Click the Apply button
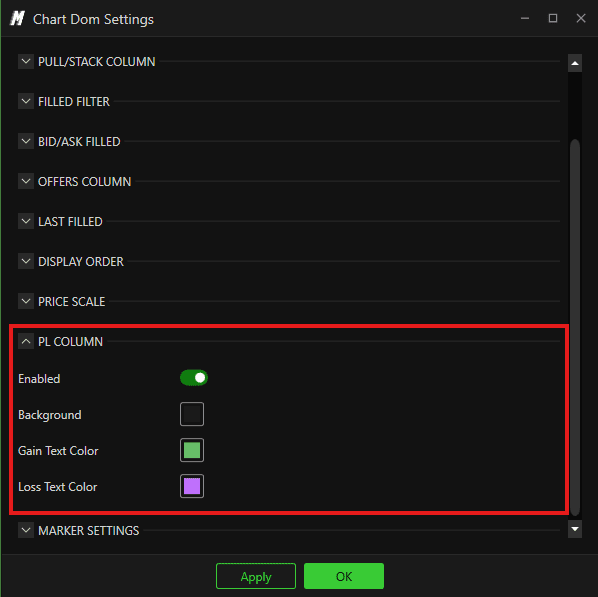Screen dimensions: 598x597 click(x=256, y=576)
